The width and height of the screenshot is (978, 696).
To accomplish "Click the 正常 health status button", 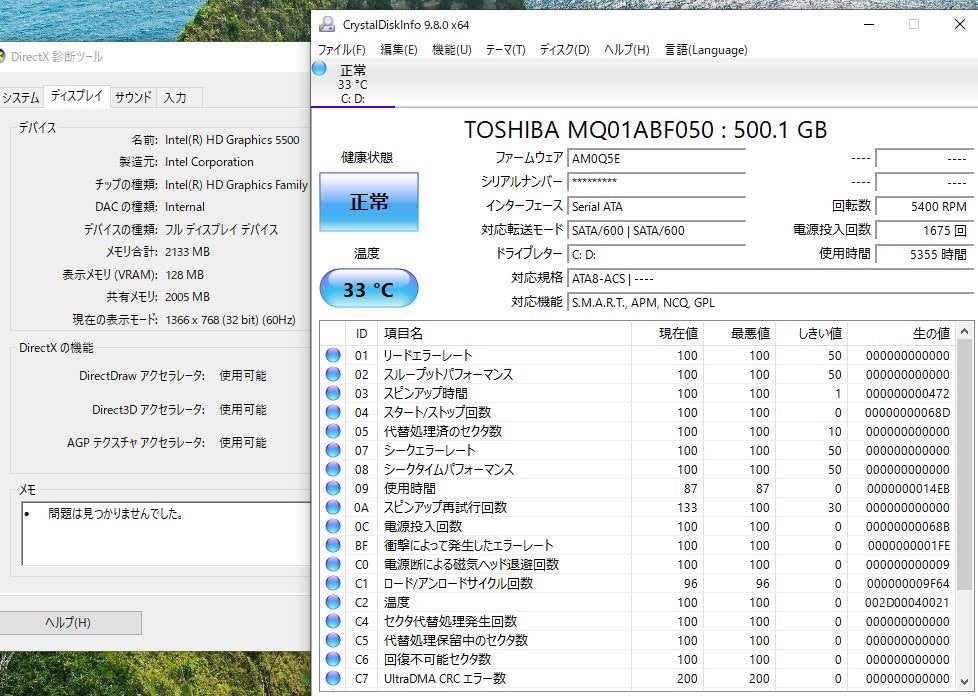I will 369,202.
